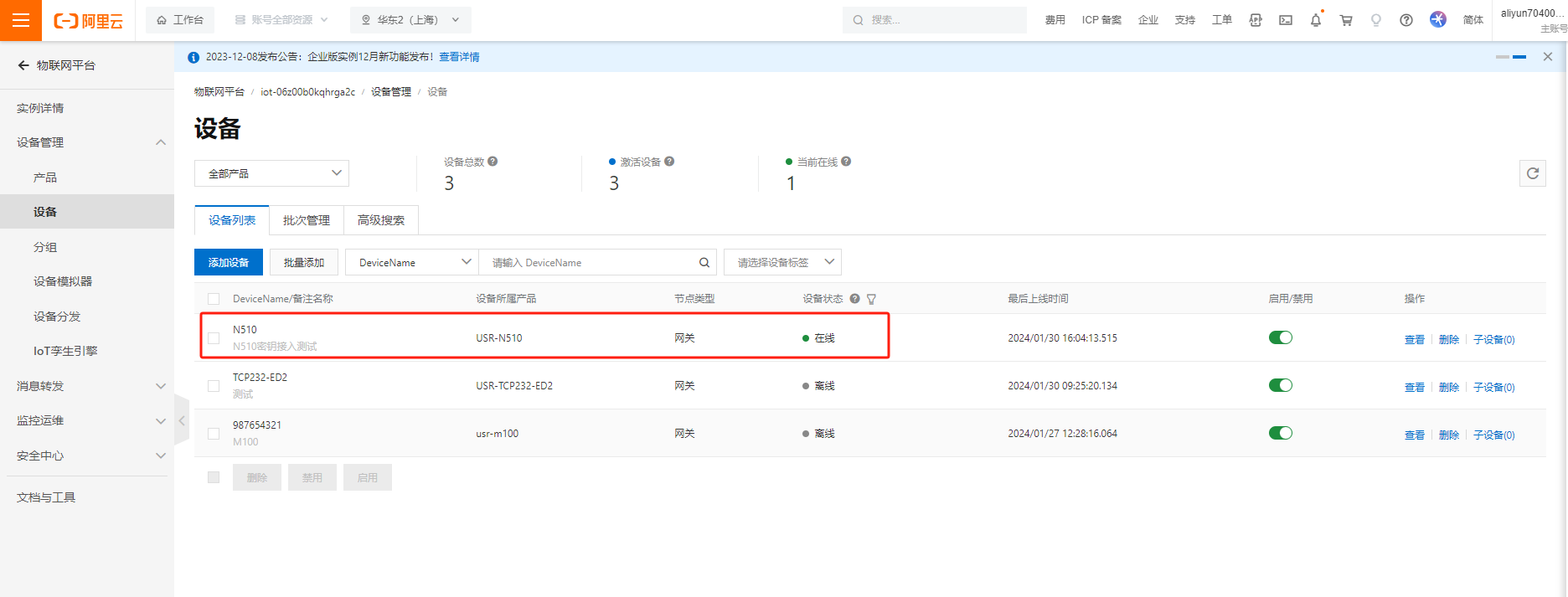
Task: Select the checkbox for device 987654321
Action: 214,434
